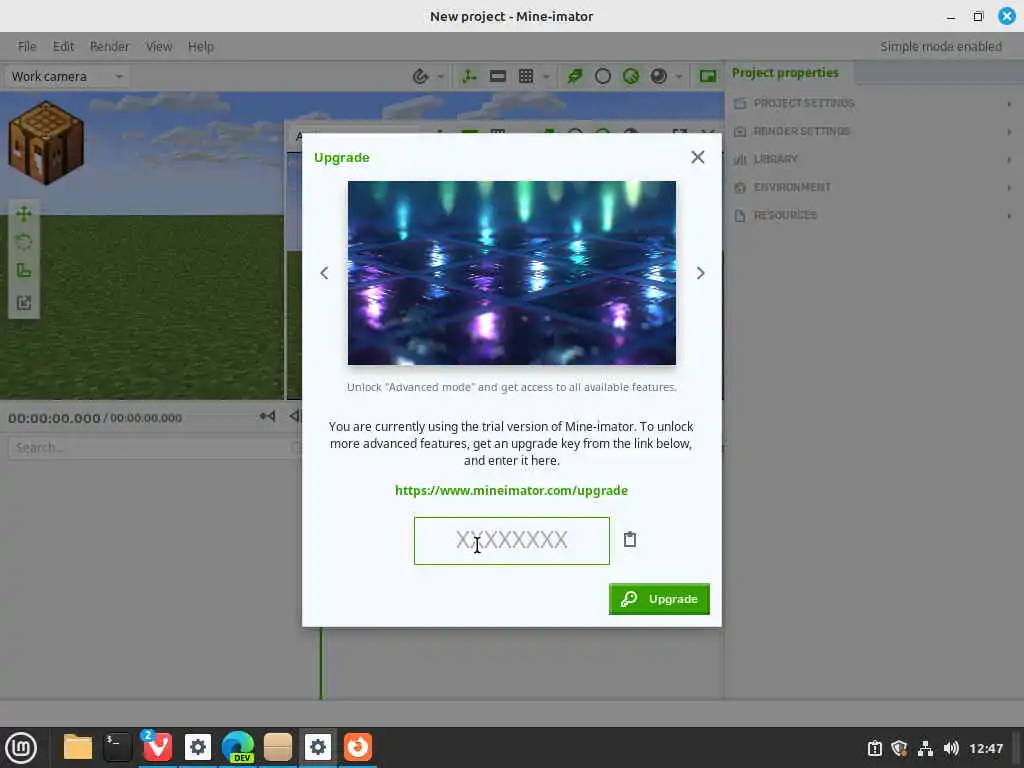1024x768 pixels.
Task: Open the Help menu
Action: [x=201, y=46]
